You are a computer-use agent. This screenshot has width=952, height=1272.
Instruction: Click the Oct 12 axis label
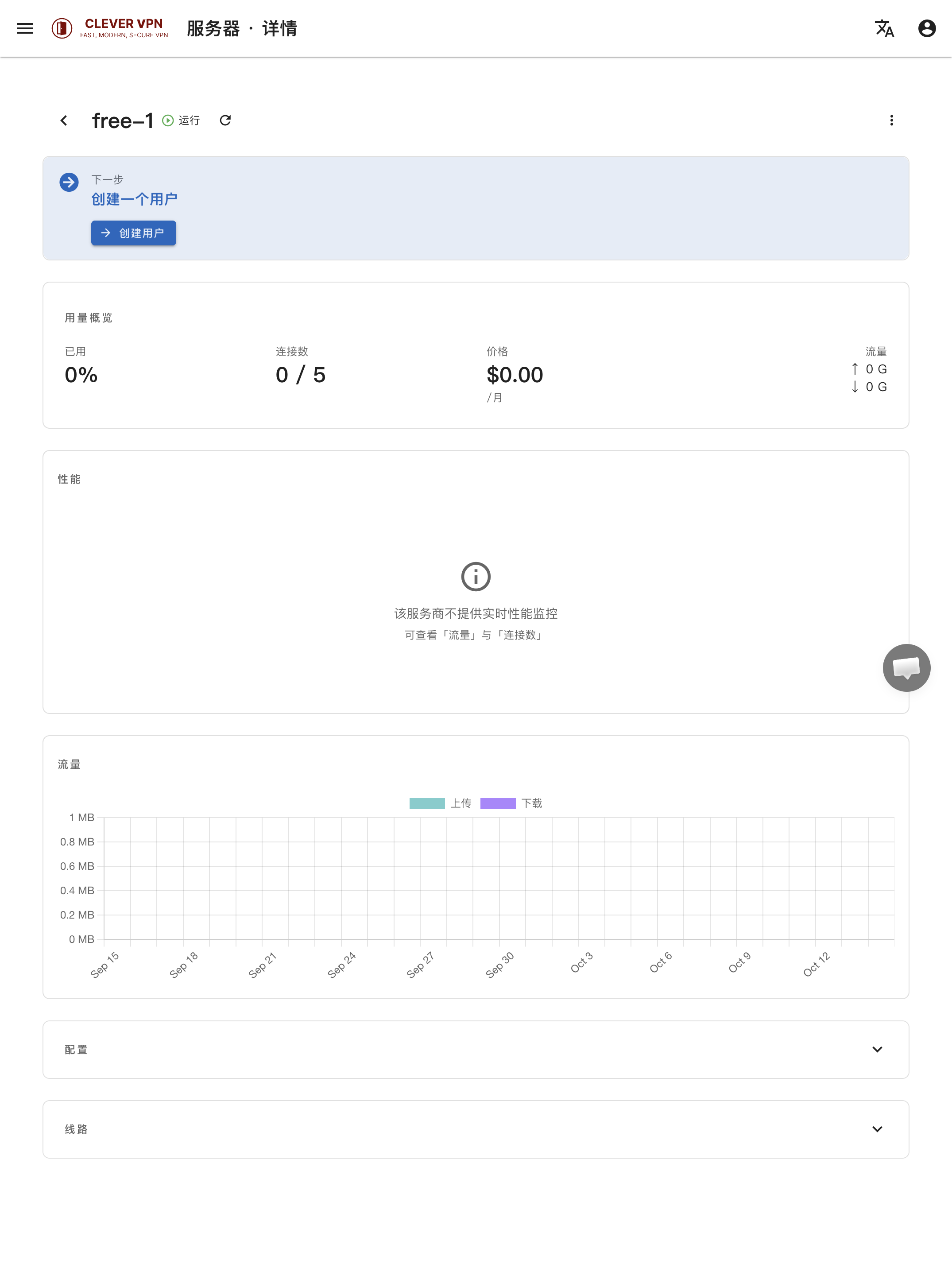817,964
